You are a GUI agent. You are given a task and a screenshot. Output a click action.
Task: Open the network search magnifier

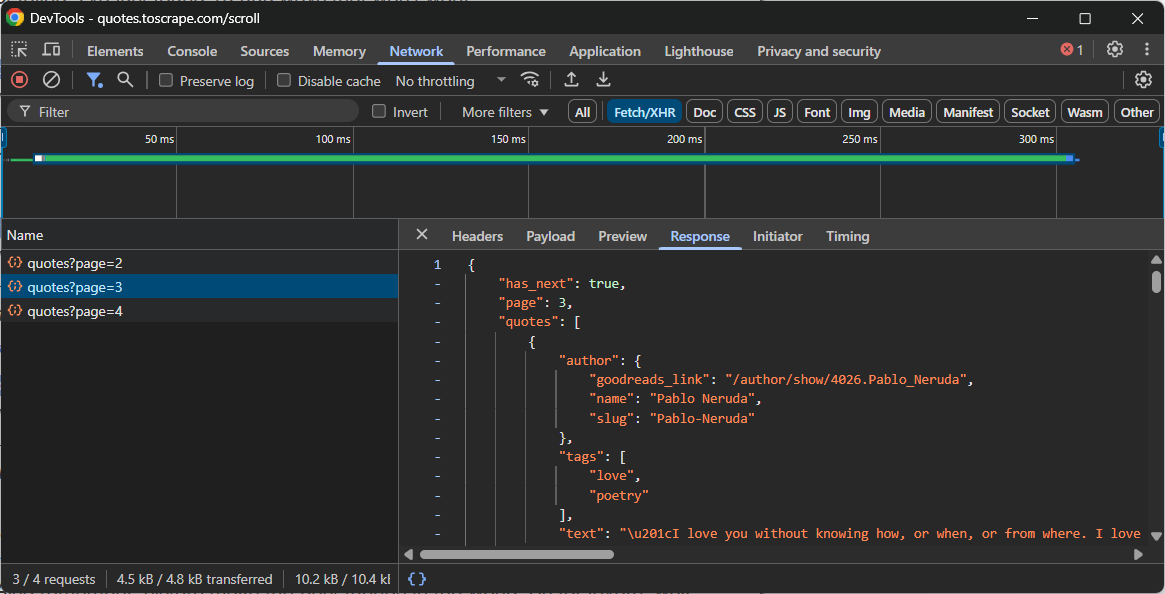click(x=126, y=80)
